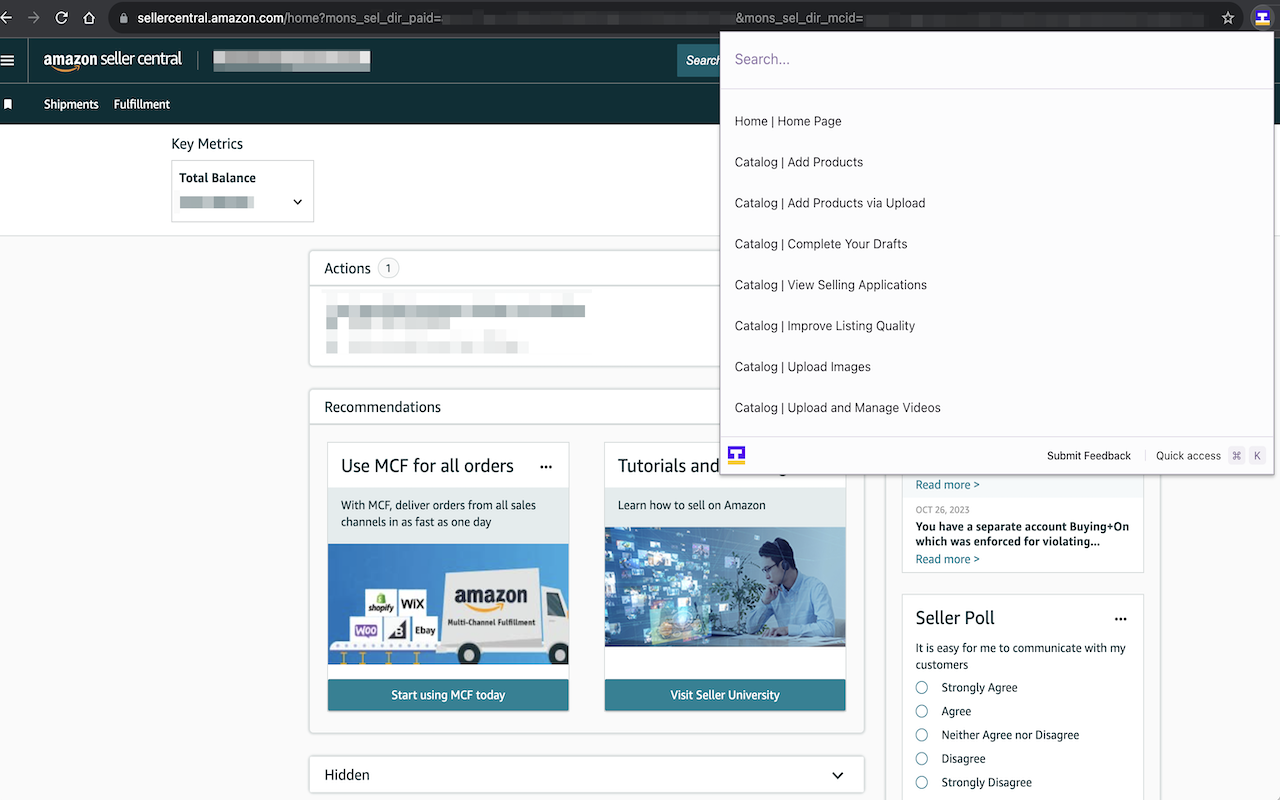Go to the browser home button
This screenshot has width=1280, height=800.
tap(89, 18)
